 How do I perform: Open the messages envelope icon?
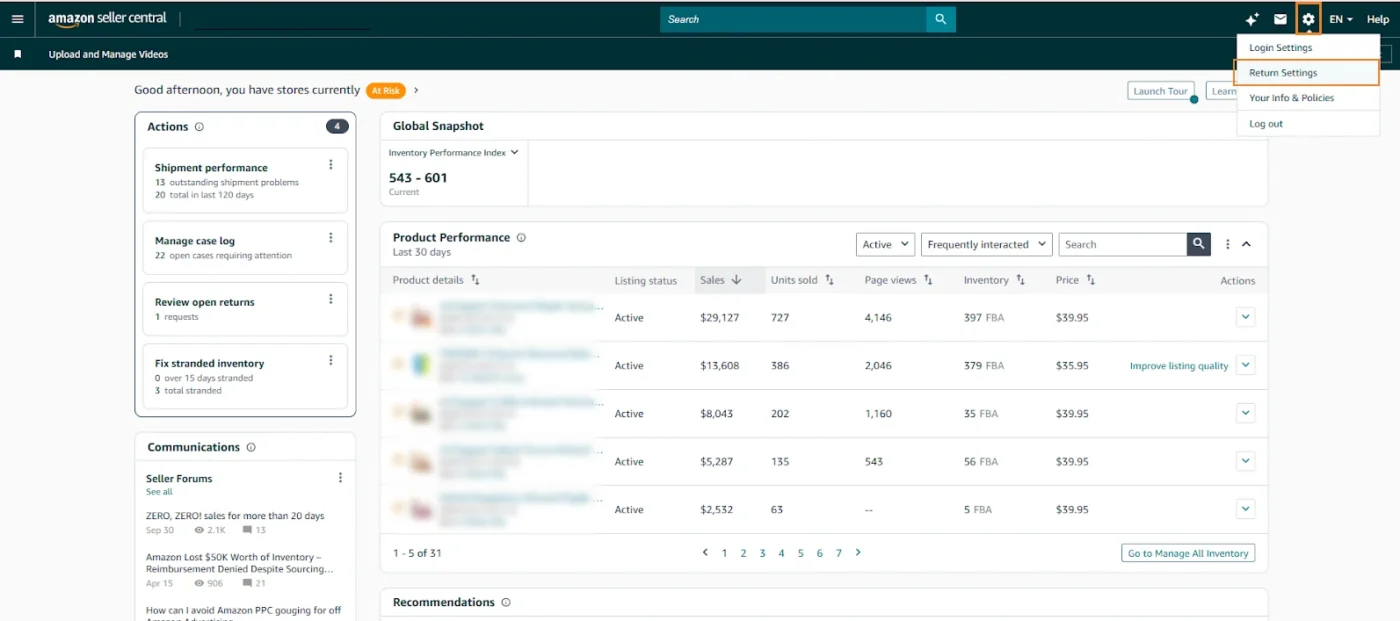1280,19
